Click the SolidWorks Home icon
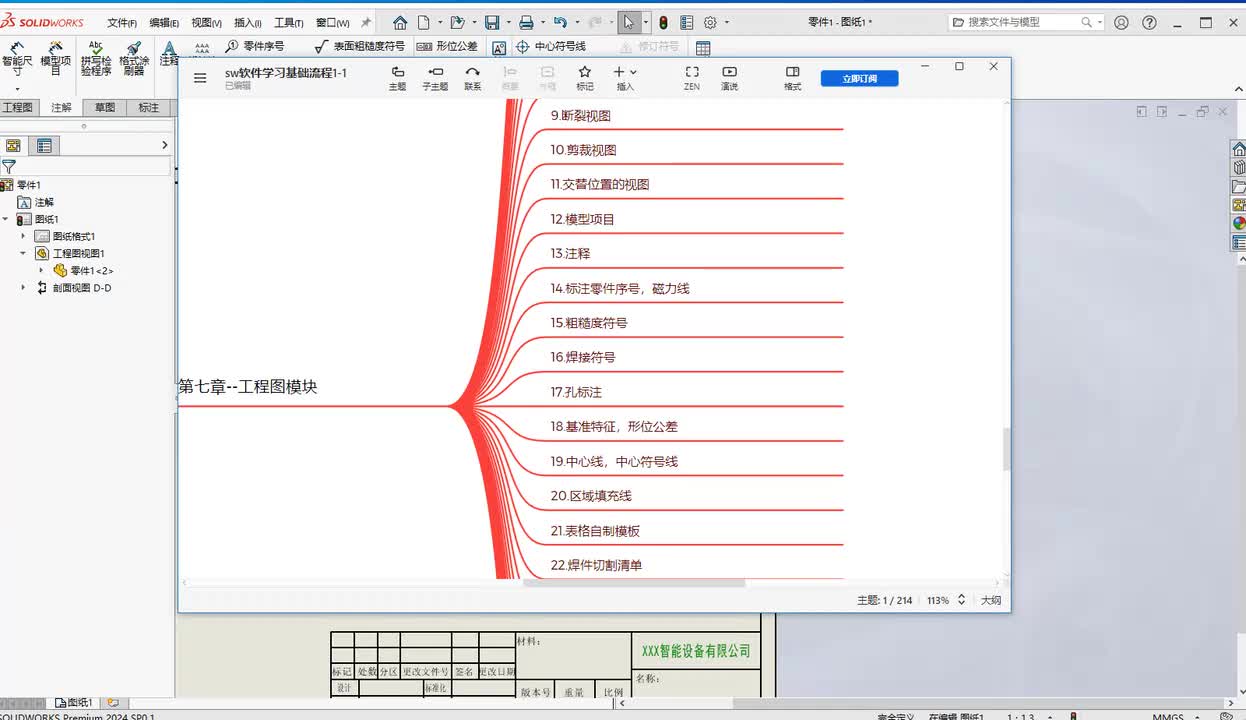The width and height of the screenshot is (1246, 720). point(400,22)
